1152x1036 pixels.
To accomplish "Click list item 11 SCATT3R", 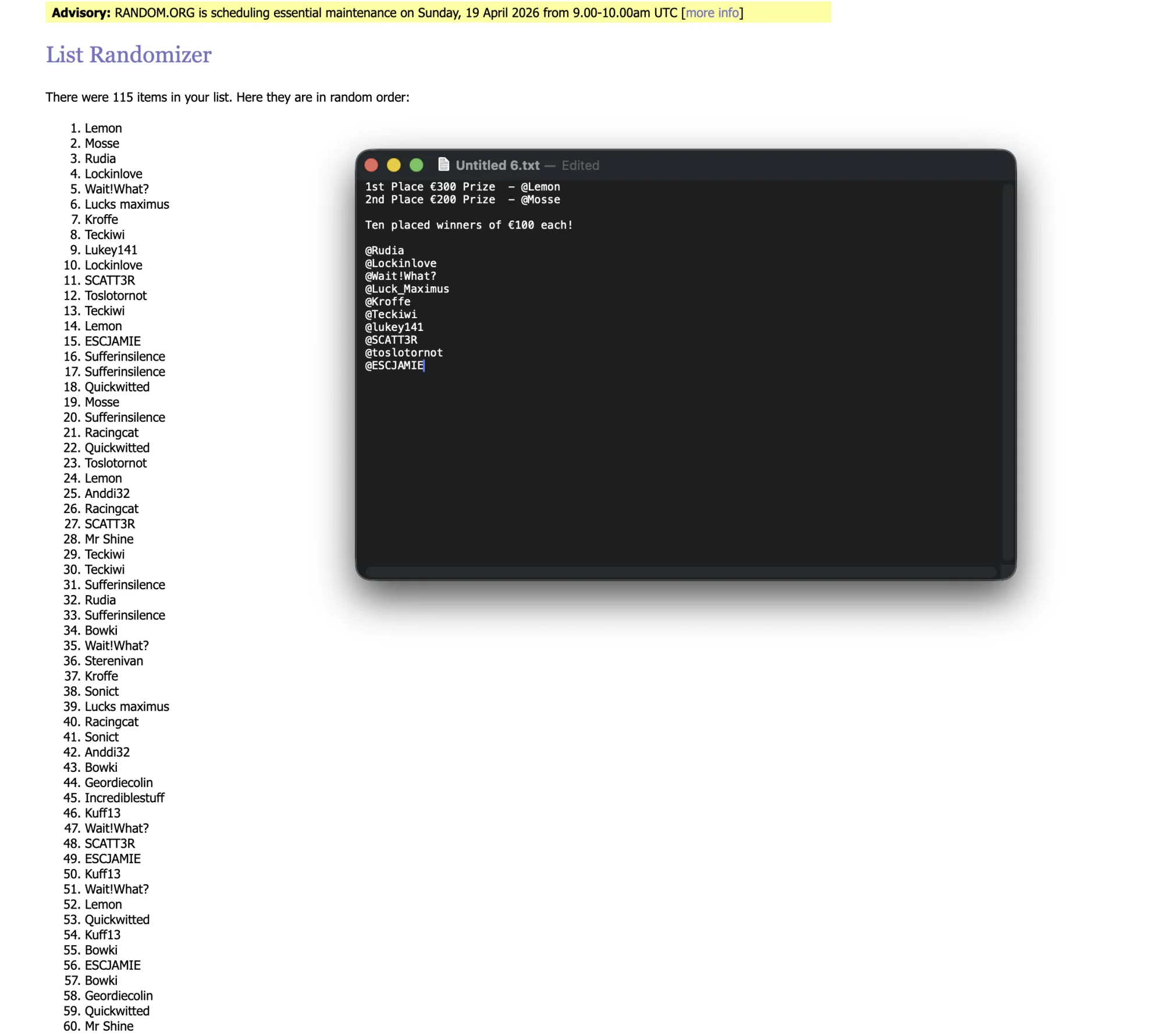I will [x=109, y=280].
